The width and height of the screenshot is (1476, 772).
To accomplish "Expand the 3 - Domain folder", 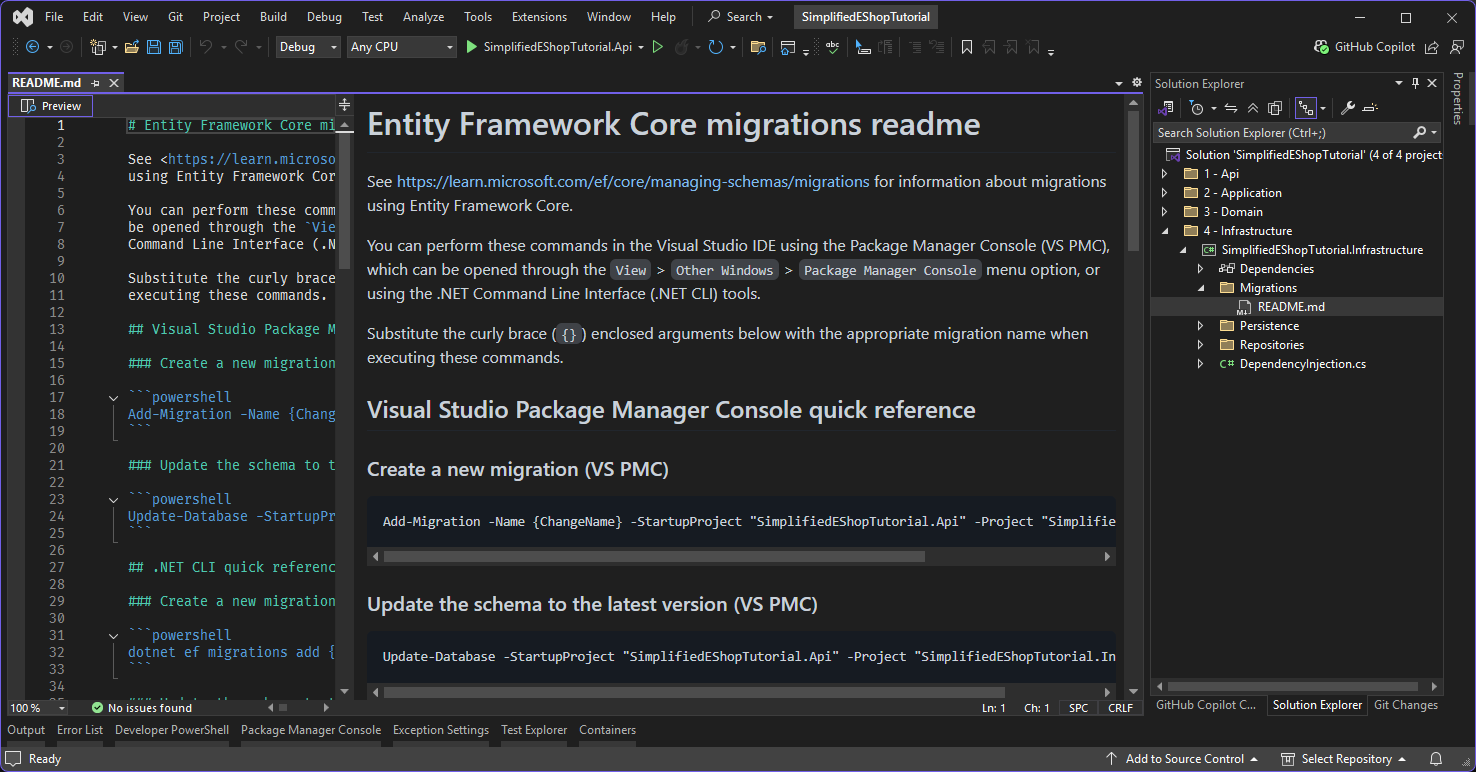I will coord(1164,212).
